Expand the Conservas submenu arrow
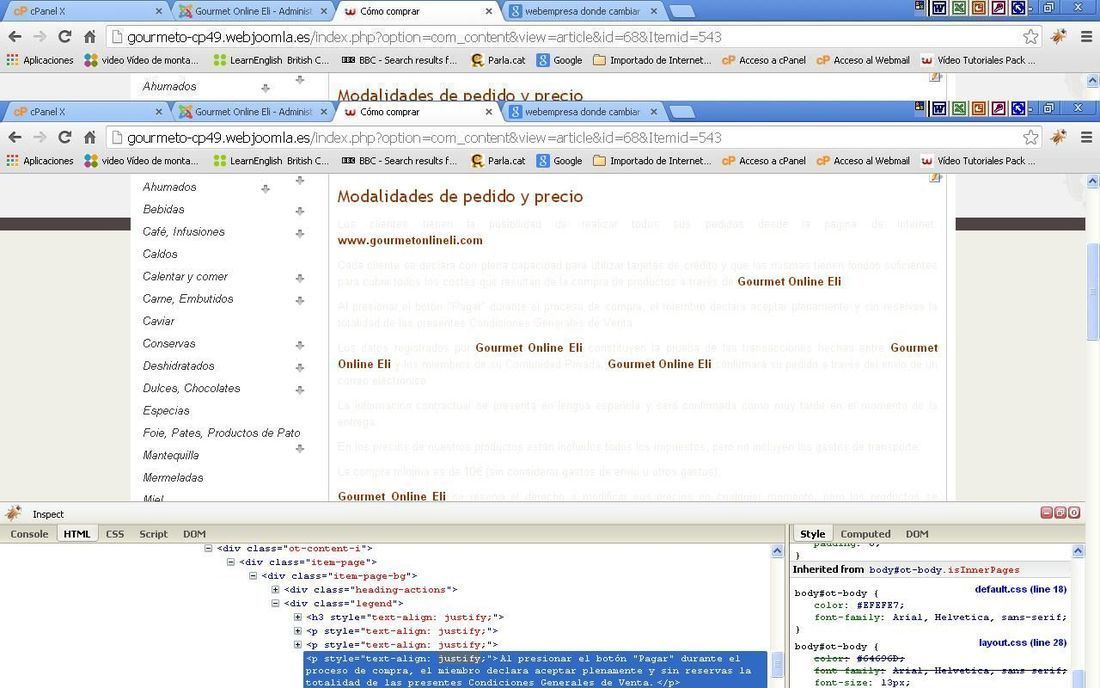The height and width of the screenshot is (688, 1100). [300, 345]
